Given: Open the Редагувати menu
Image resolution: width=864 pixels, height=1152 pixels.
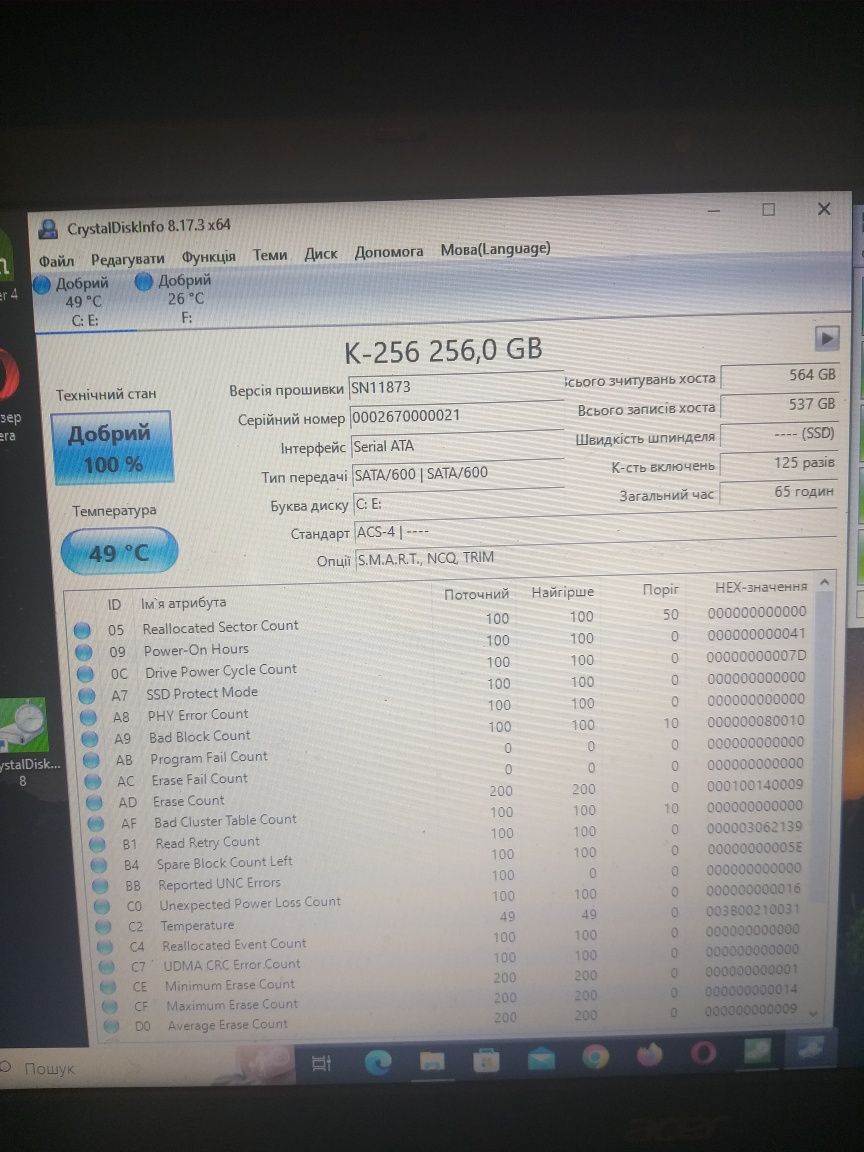Looking at the screenshot, I should [127, 259].
